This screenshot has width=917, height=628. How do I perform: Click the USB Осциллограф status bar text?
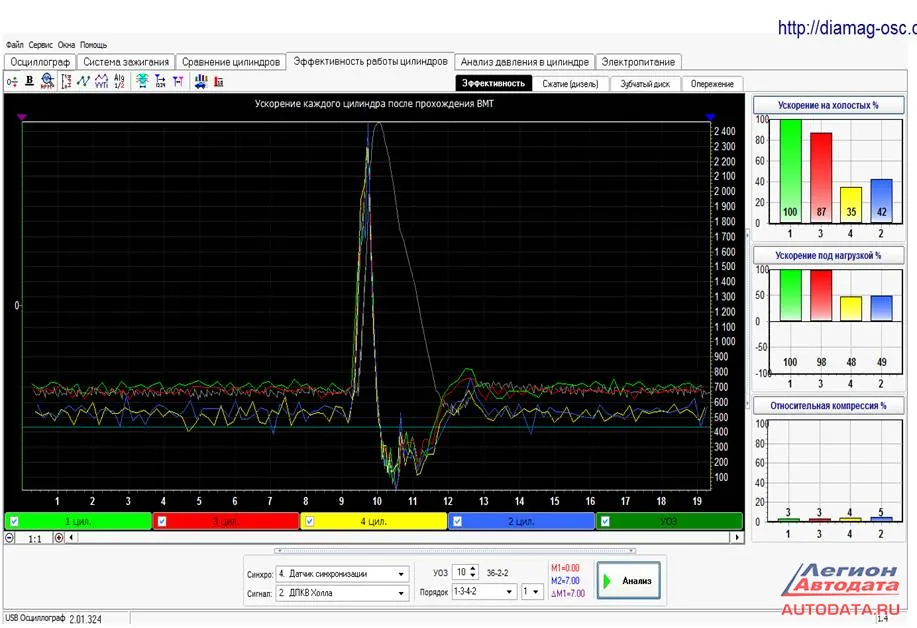[x=35, y=619]
